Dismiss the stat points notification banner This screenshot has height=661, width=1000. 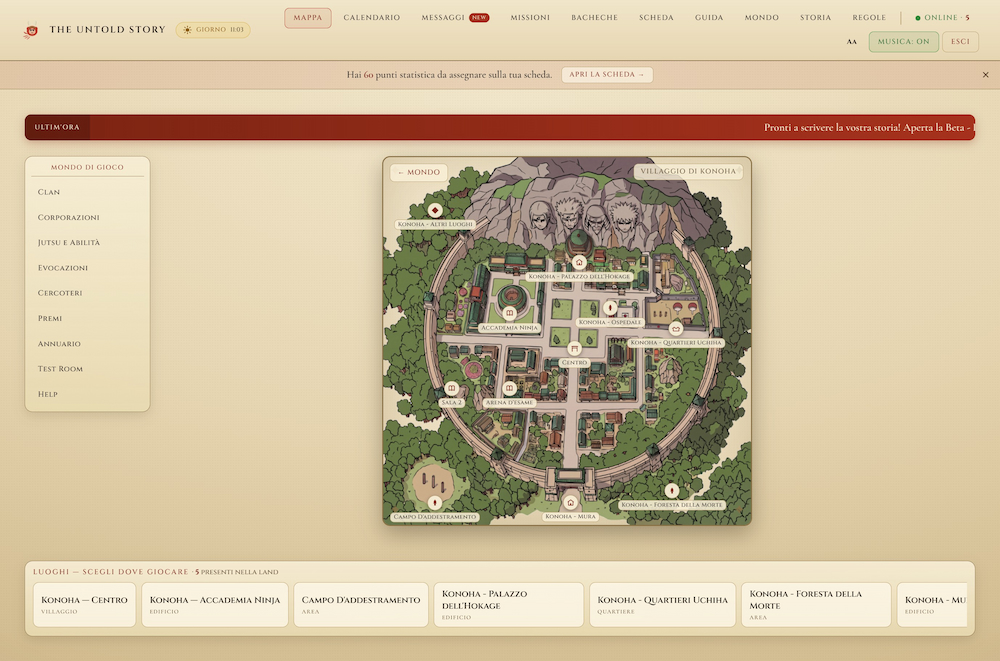(x=985, y=75)
